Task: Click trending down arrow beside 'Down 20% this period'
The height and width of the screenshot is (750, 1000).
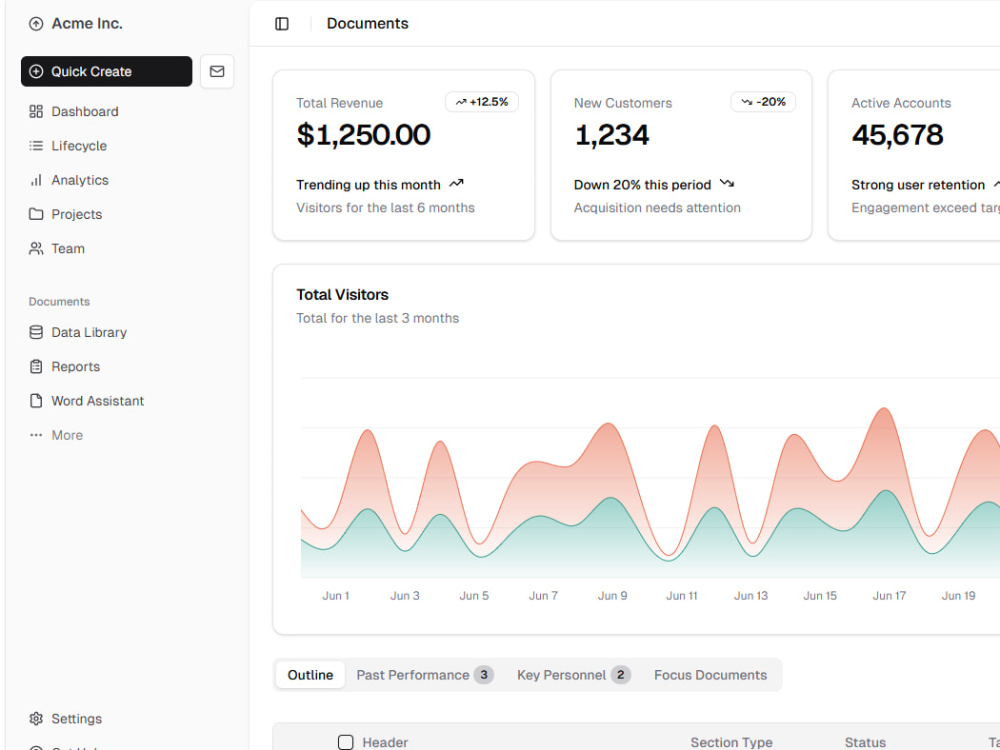Action: [x=726, y=184]
